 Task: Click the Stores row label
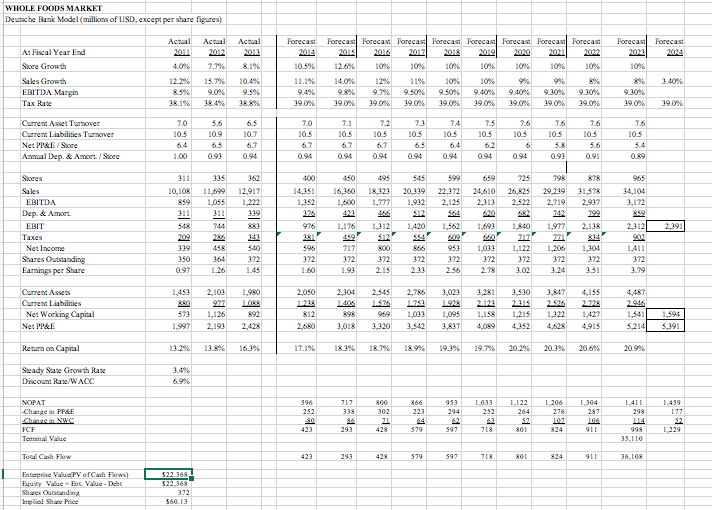coord(32,178)
